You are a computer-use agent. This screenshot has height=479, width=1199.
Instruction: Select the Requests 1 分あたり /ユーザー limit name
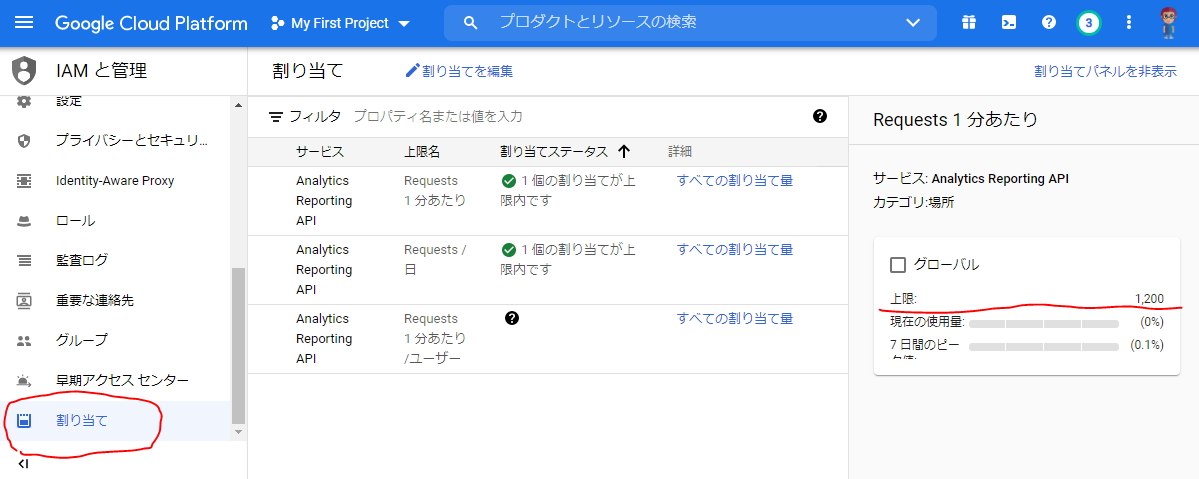click(434, 338)
